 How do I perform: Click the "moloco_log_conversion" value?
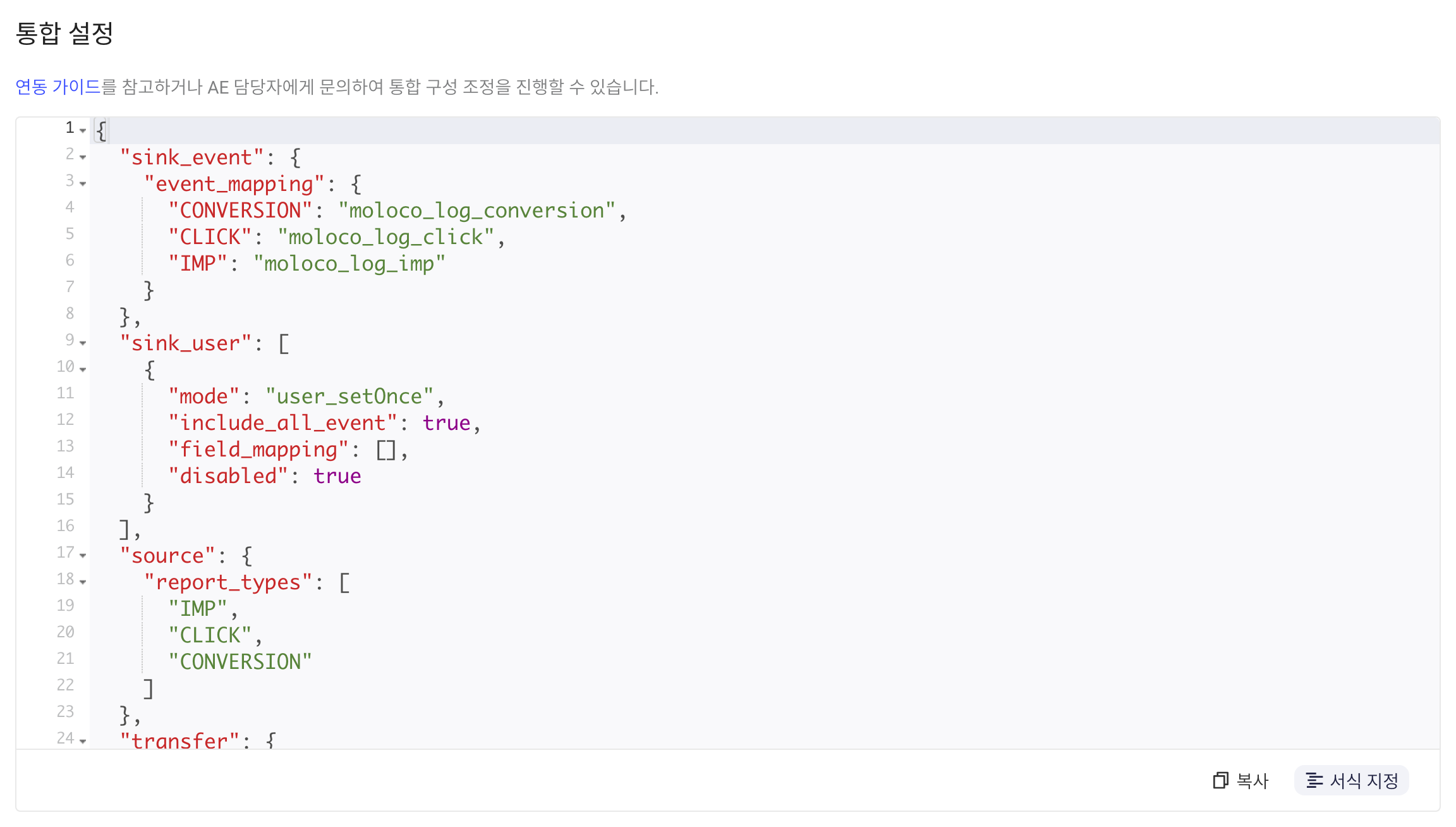[x=476, y=211]
